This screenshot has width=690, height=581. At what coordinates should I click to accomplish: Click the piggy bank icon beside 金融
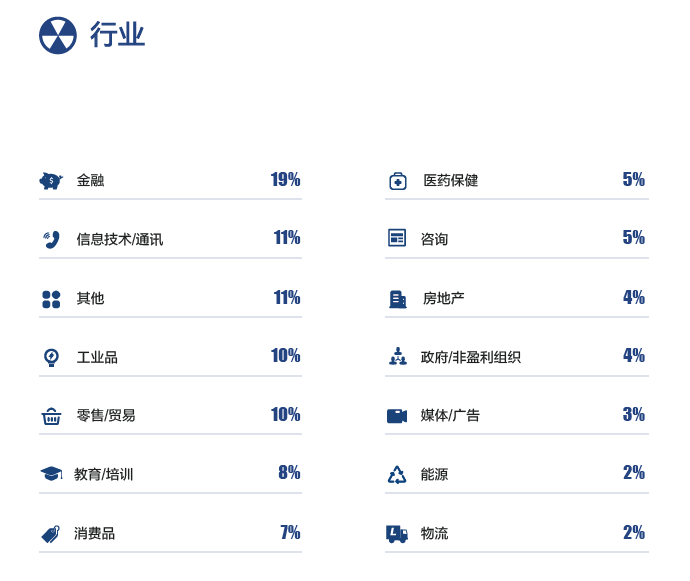[x=51, y=181]
